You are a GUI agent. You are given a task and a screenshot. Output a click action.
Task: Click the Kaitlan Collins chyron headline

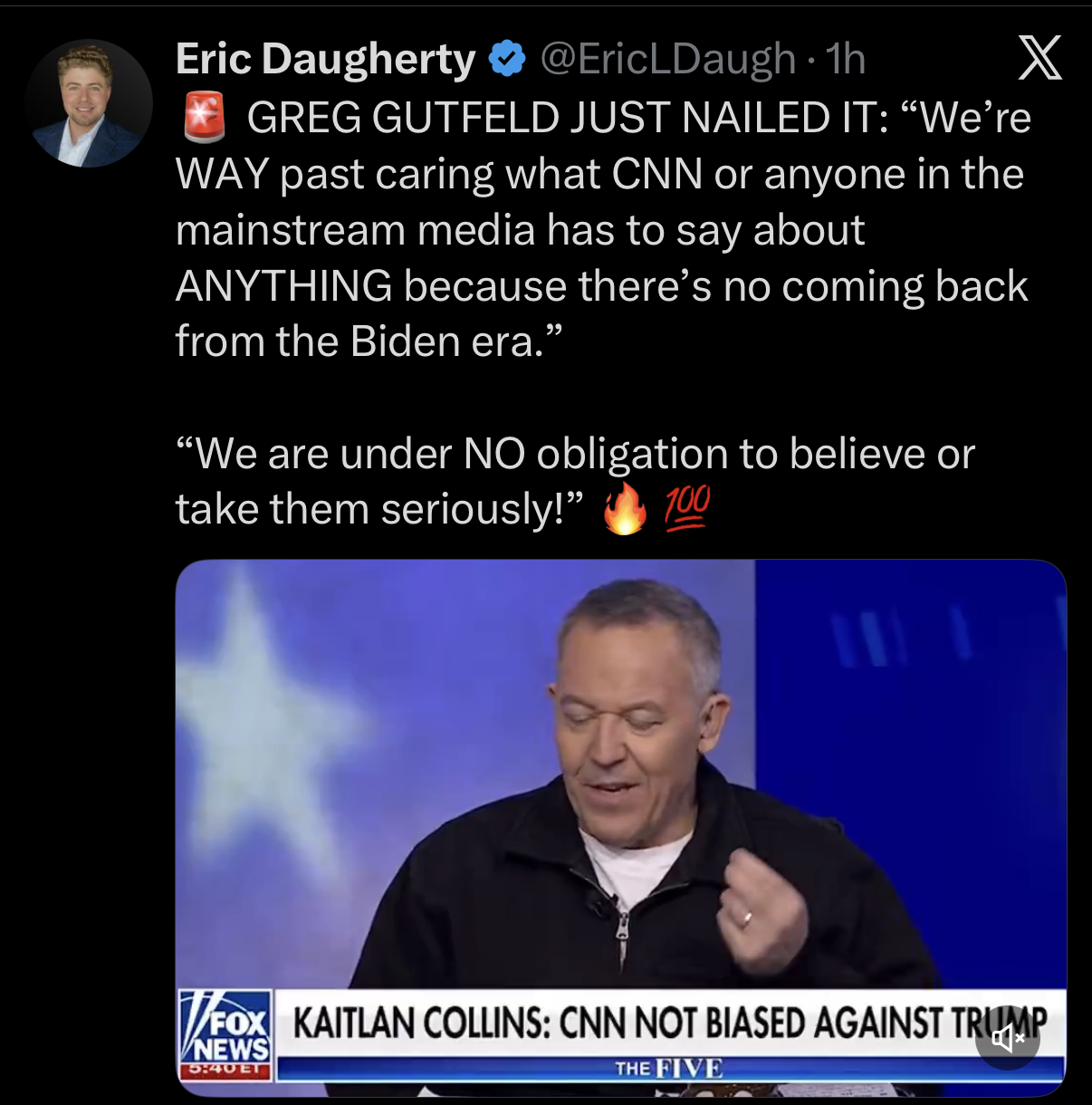coord(669,1023)
